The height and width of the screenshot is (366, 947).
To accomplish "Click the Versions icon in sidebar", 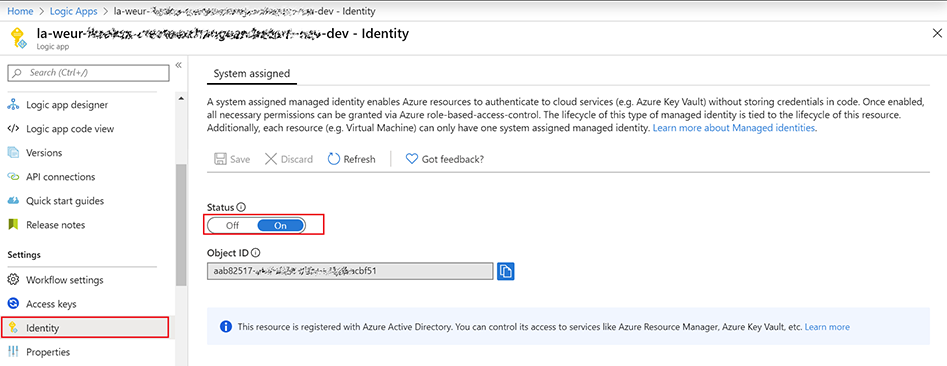I will 13,153.
